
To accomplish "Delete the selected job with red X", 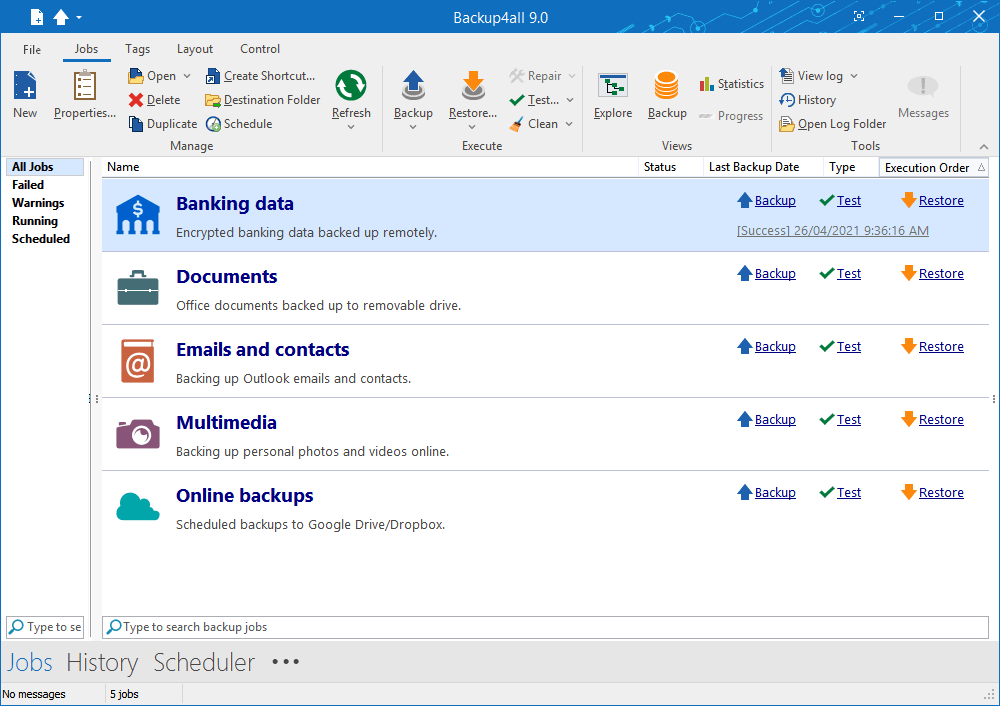I will [x=154, y=100].
